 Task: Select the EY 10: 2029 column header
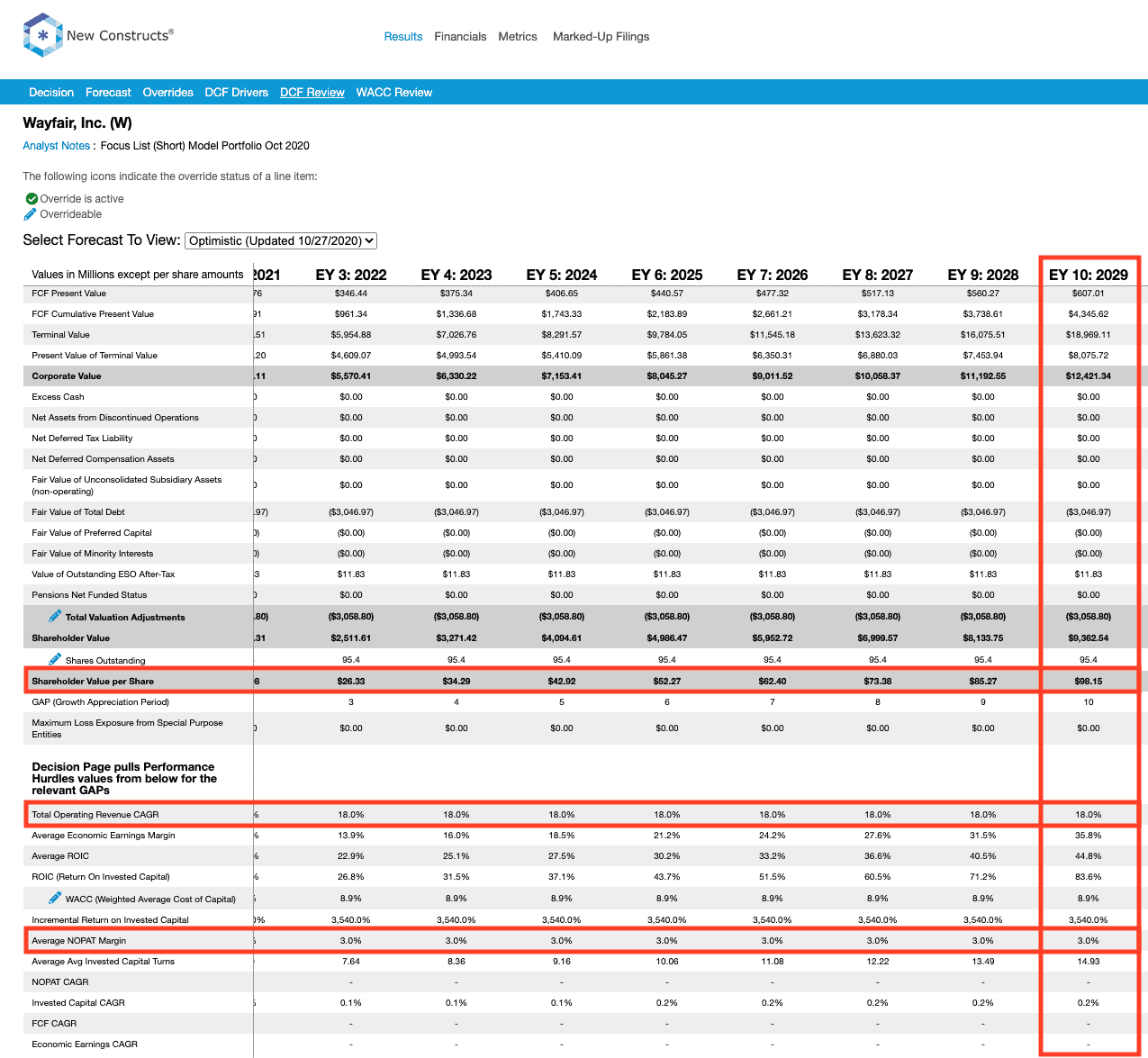(x=1089, y=275)
